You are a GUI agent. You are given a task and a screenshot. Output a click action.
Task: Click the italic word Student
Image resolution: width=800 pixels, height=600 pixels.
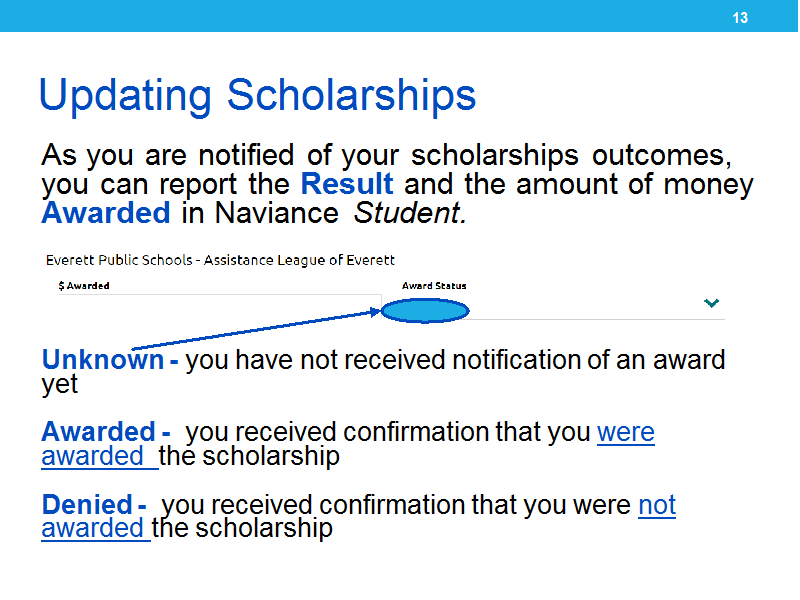(410, 213)
